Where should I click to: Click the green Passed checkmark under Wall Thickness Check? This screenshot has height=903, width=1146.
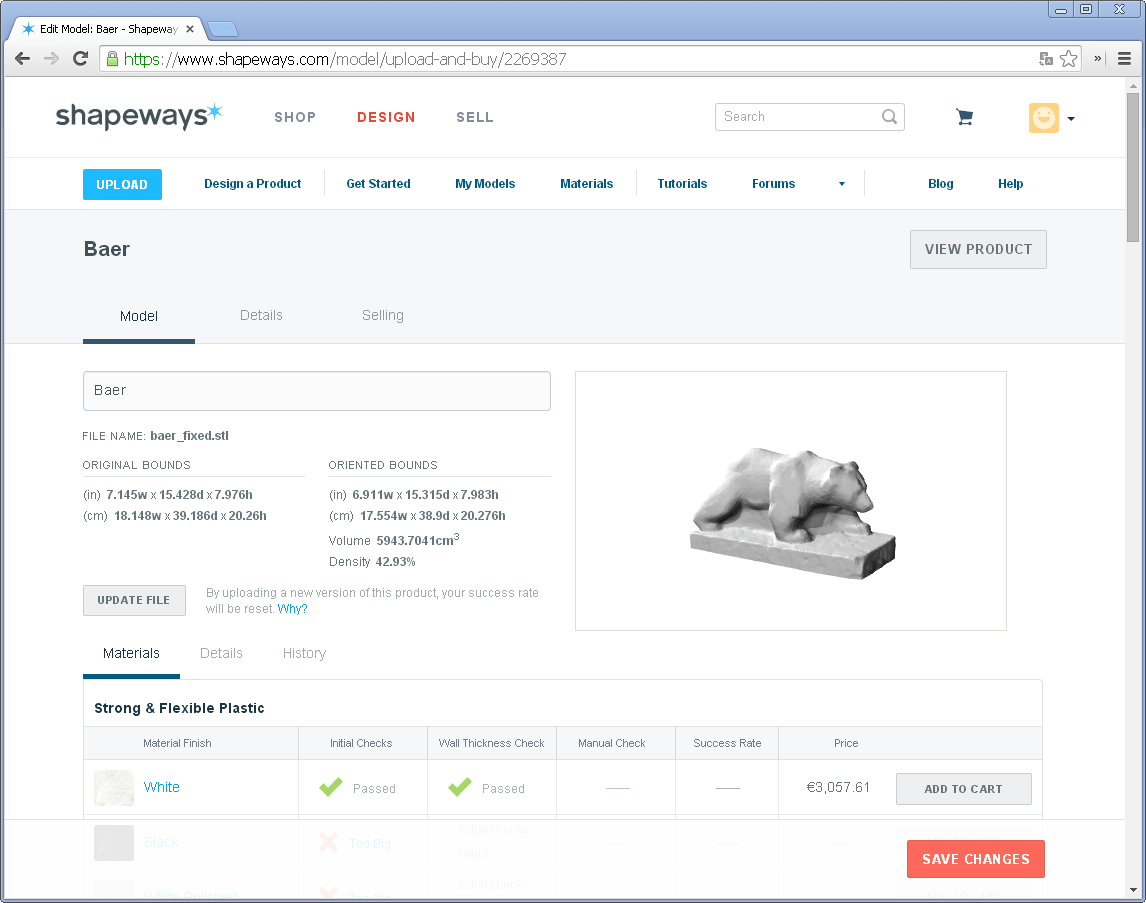(x=459, y=787)
